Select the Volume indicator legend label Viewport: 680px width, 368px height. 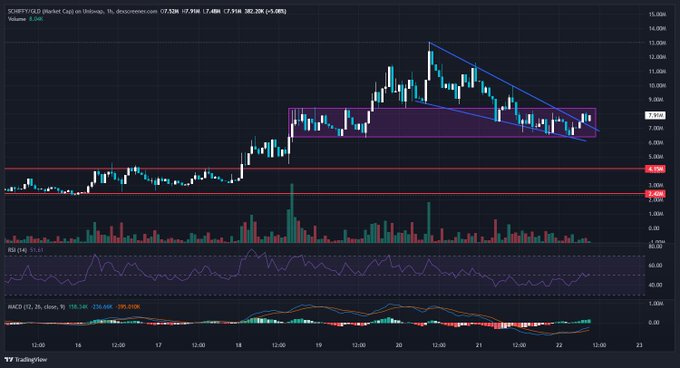pyautogui.click(x=16, y=19)
